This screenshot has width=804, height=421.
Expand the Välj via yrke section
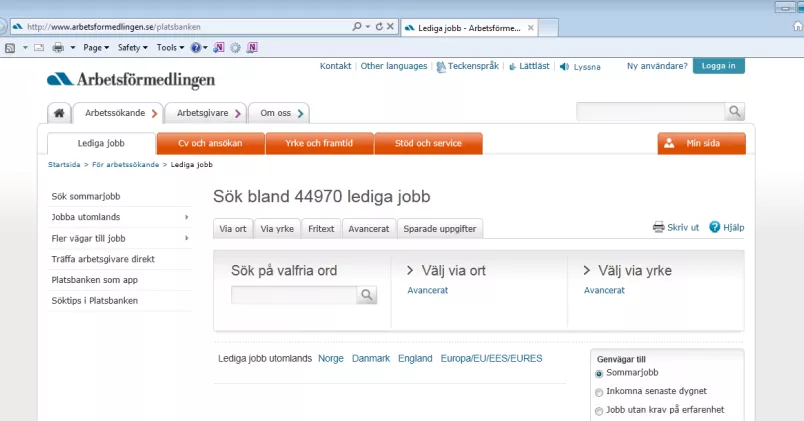(x=627, y=270)
